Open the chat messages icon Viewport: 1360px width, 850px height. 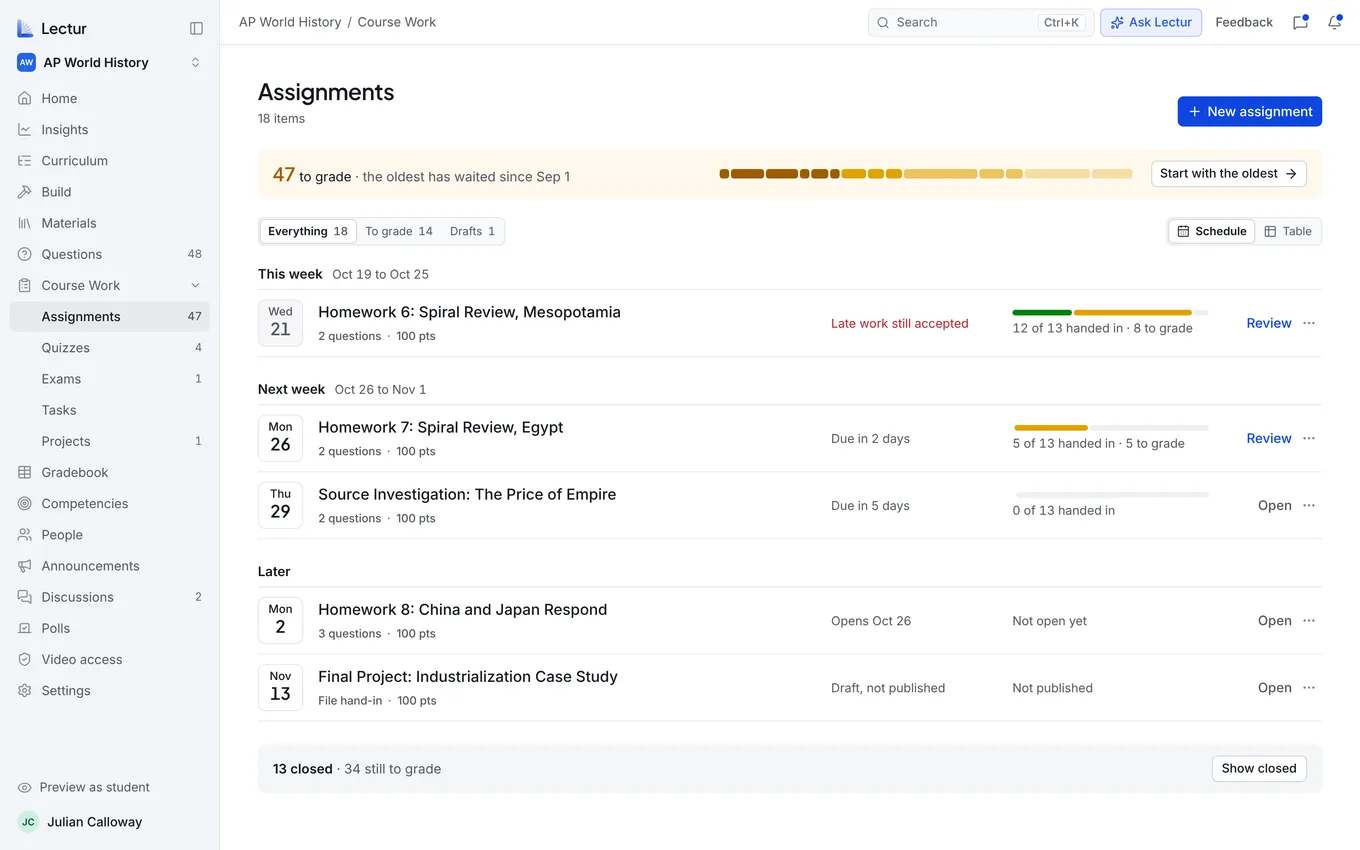click(x=1300, y=22)
